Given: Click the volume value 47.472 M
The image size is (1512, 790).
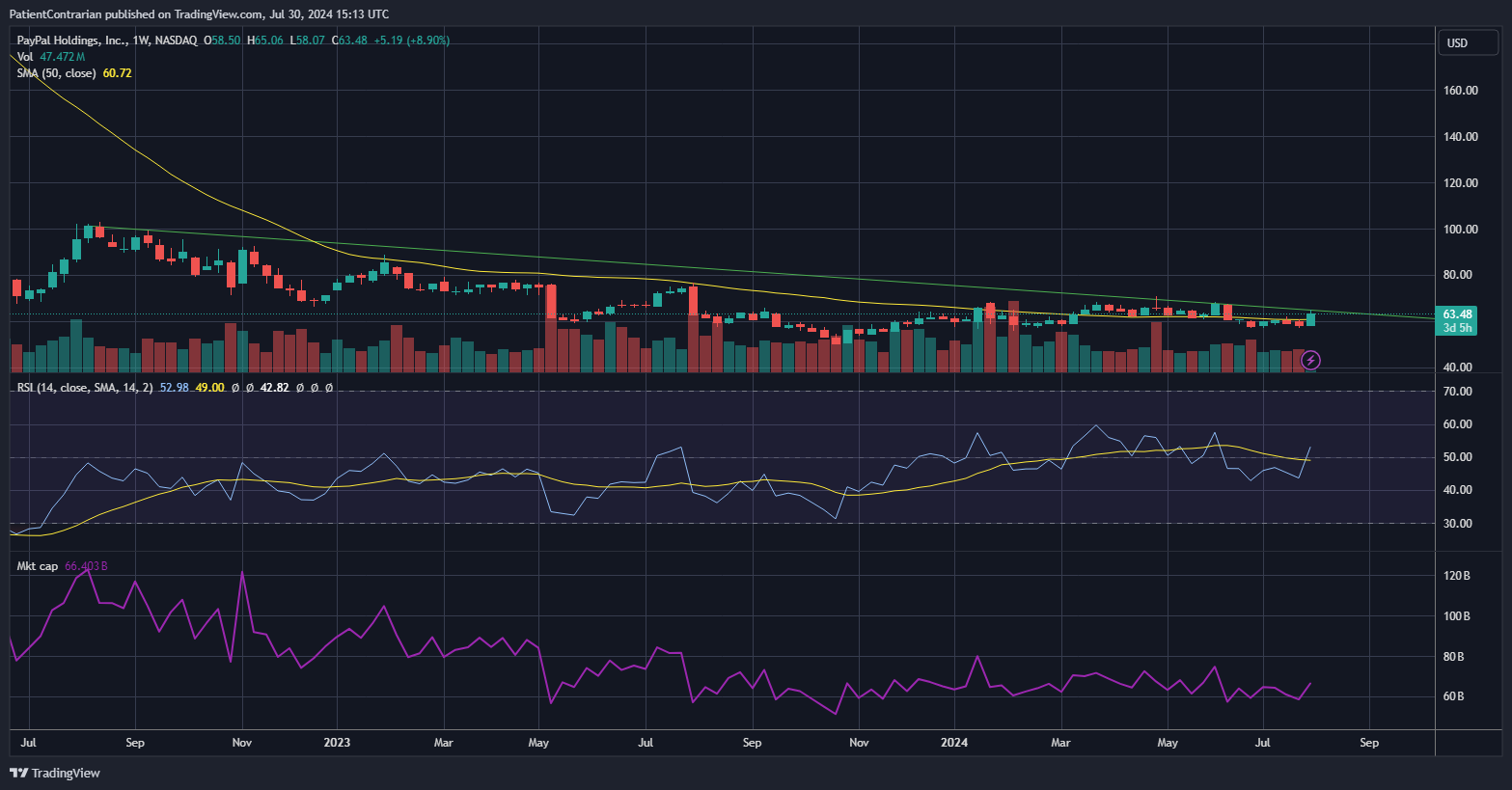Looking at the screenshot, I should point(63,57).
